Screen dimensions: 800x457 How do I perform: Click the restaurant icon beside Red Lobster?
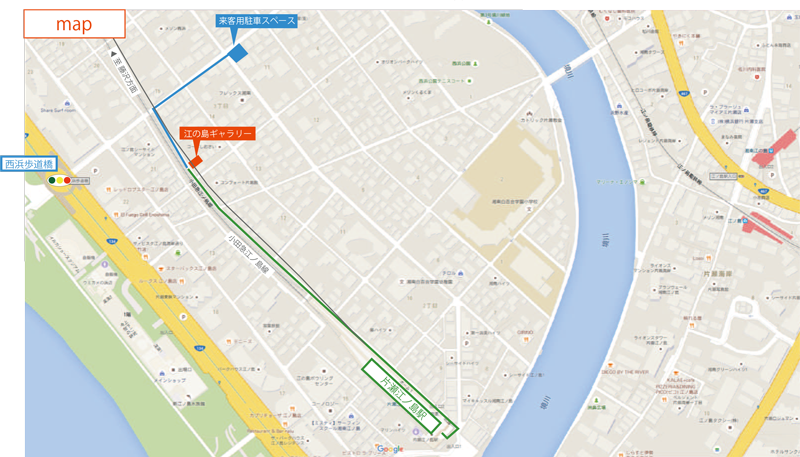point(109,189)
